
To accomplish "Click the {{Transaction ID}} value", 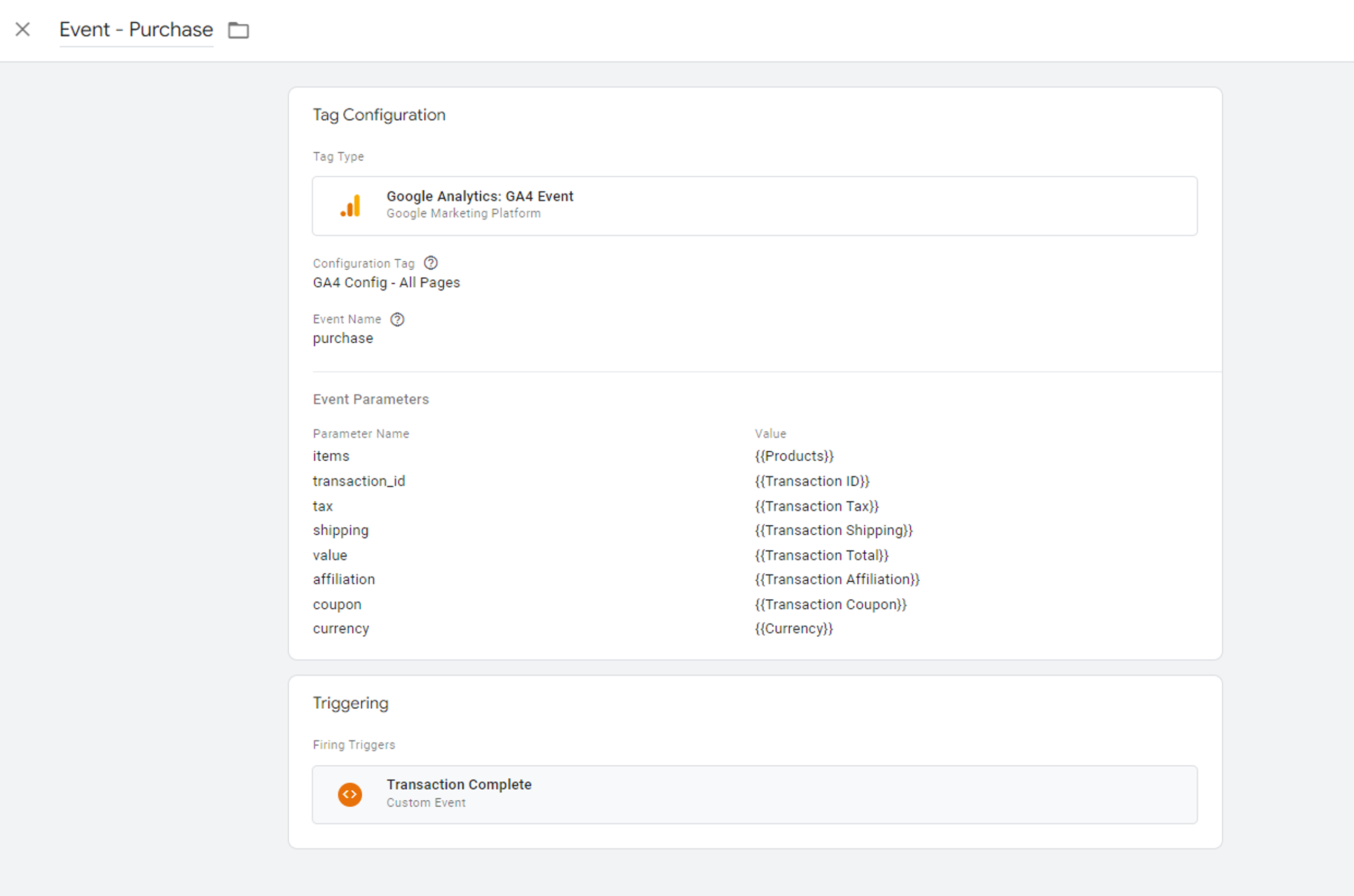I will [x=812, y=481].
